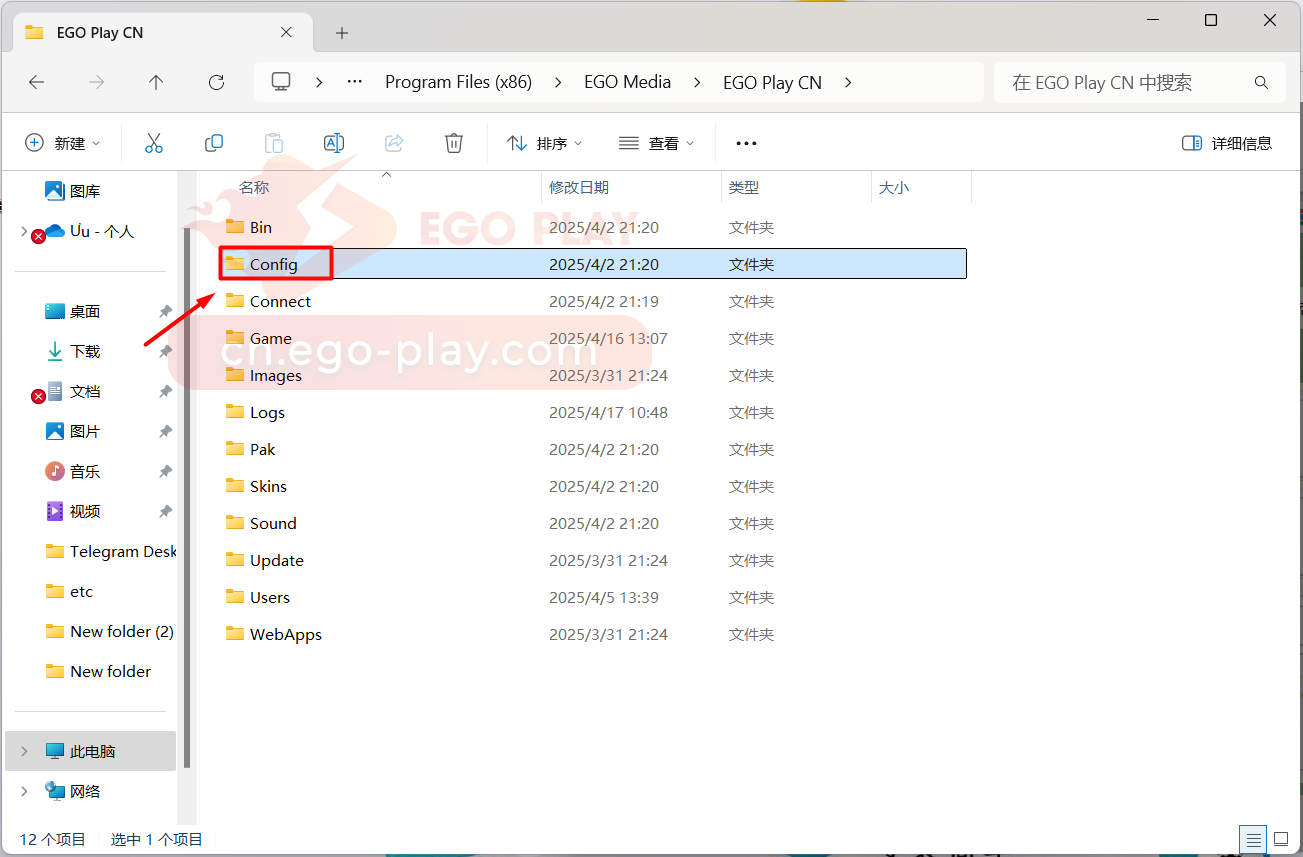Viewport: 1303px width, 857px height.
Task: Toggle the 详细信息 details pane
Action: click(1227, 143)
